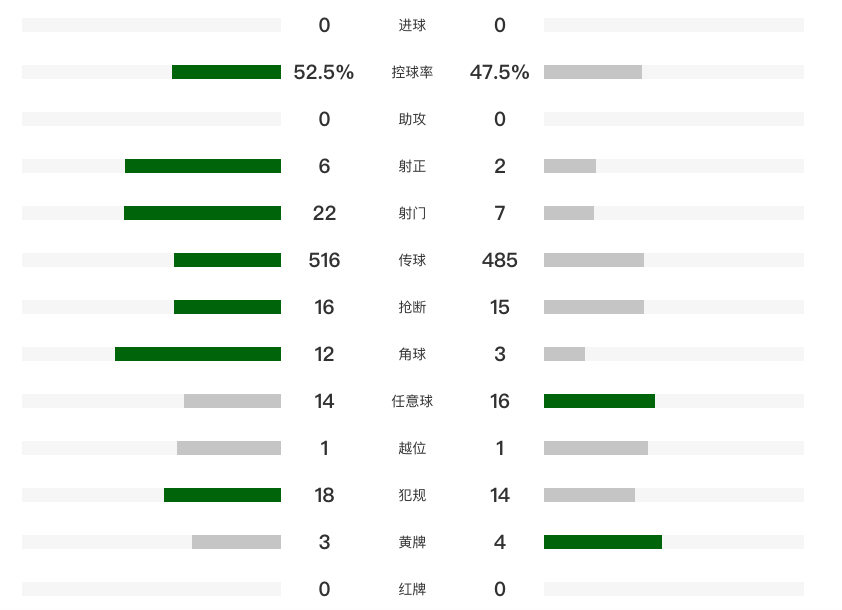
Task: Click the right green 任意球 bar
Action: (599, 401)
